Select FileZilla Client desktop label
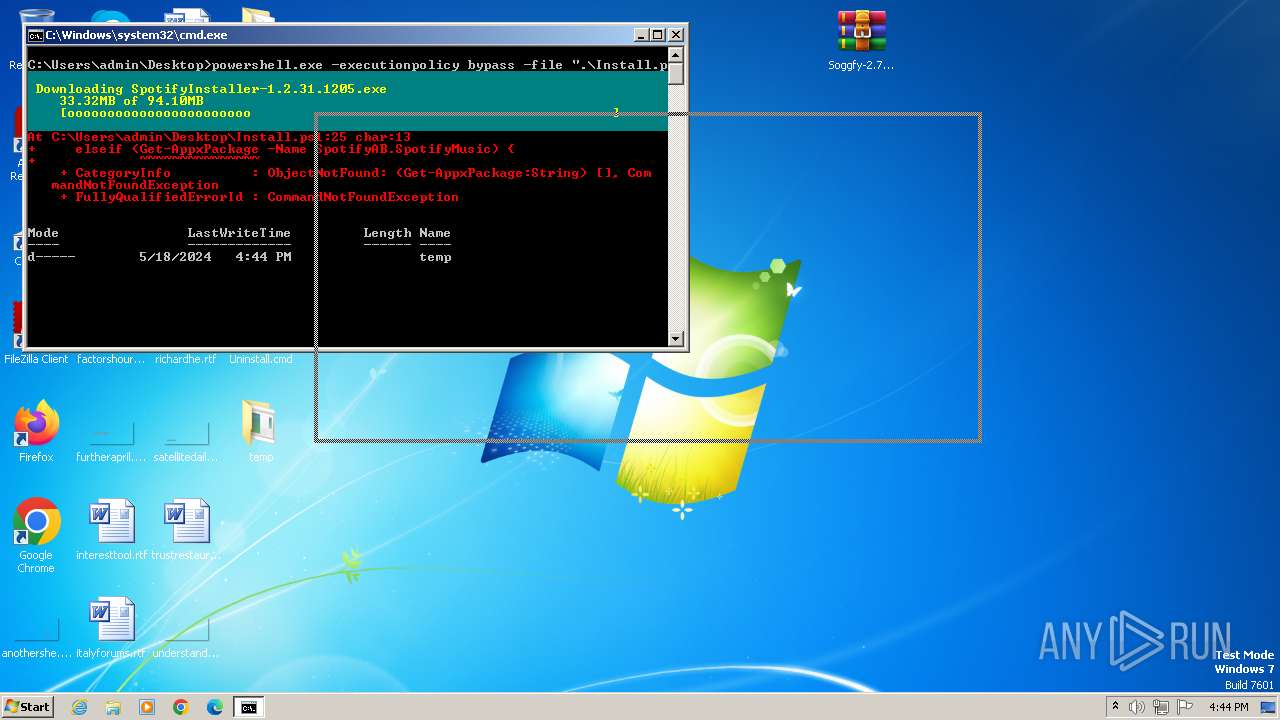1280x720 pixels. click(x=36, y=359)
